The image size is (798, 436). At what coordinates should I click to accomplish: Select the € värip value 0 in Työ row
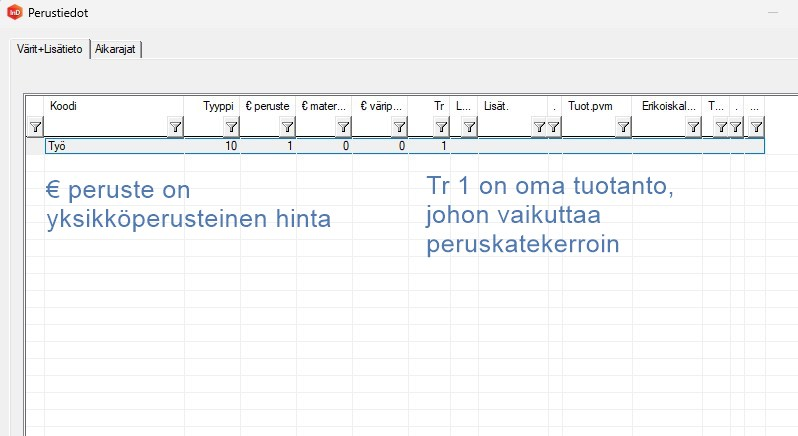click(380, 146)
